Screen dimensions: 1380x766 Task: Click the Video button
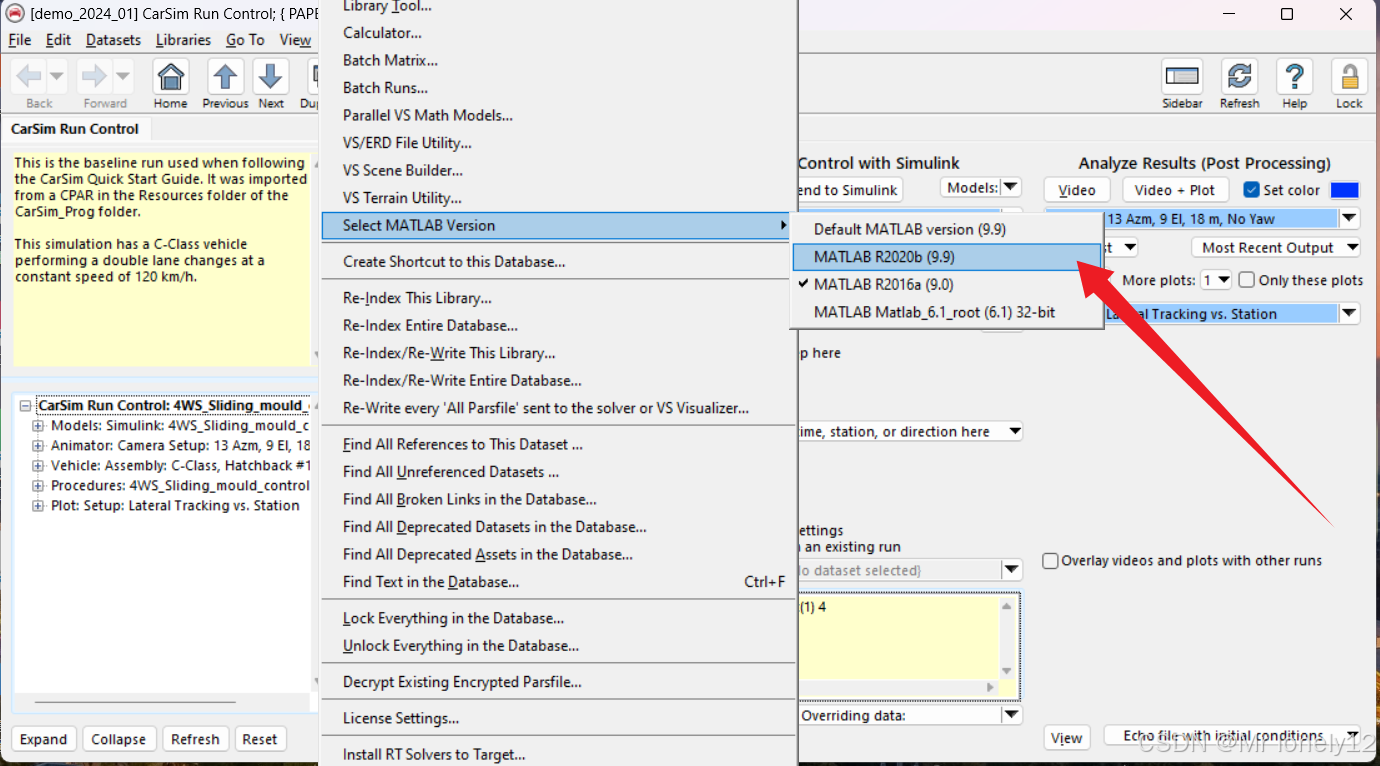point(1077,190)
